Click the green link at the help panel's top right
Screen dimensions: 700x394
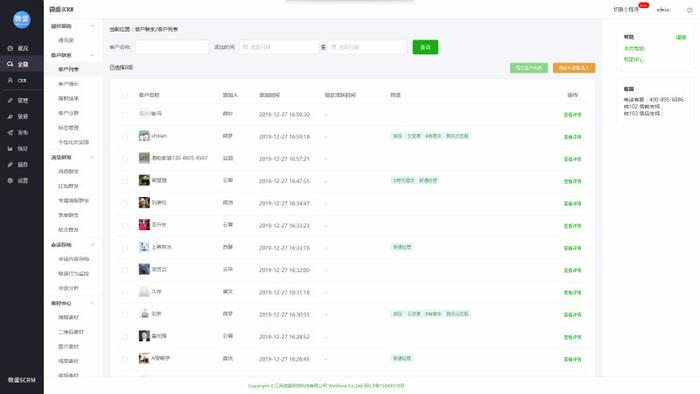[681, 37]
